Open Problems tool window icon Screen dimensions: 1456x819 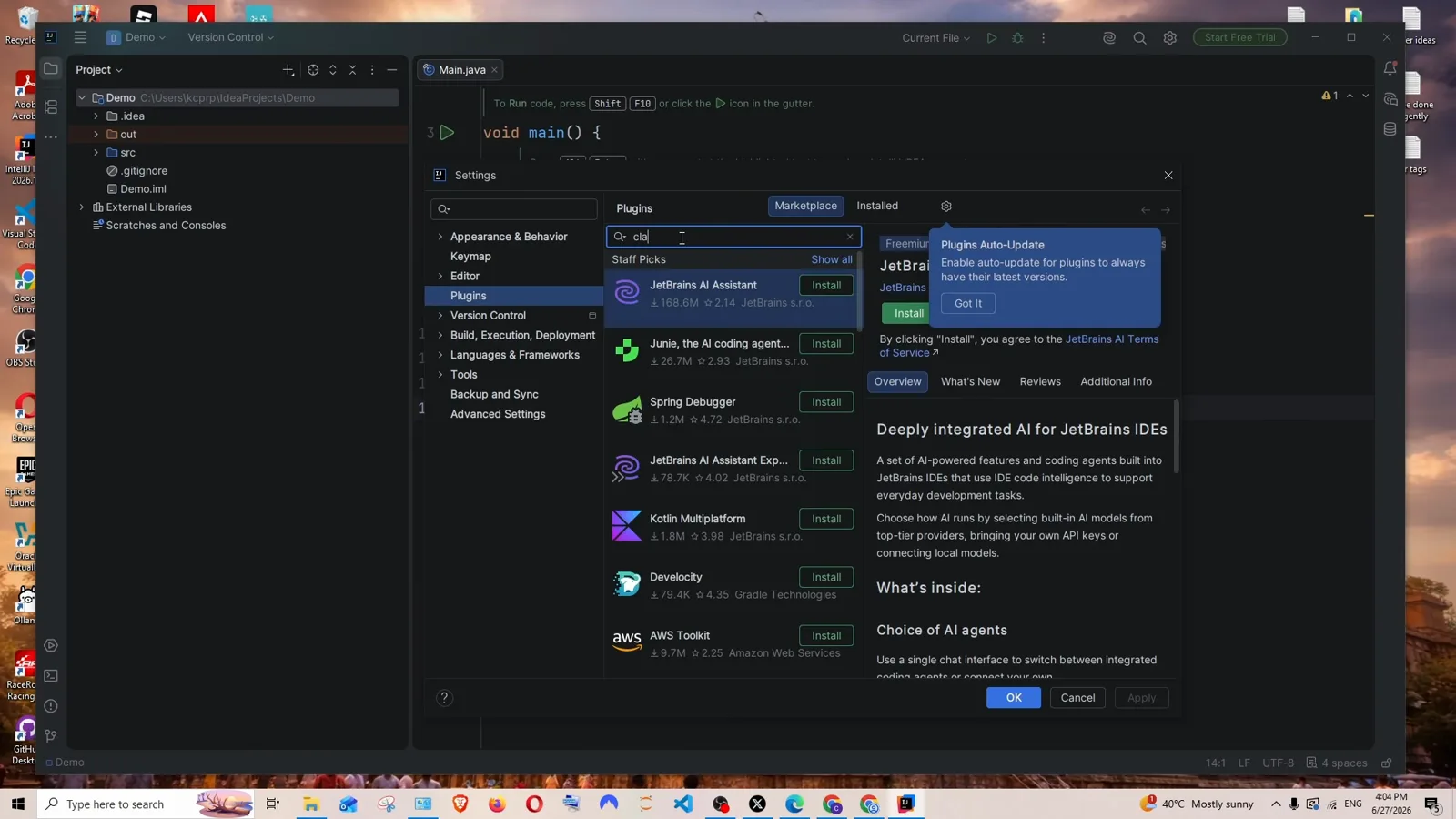coord(51,706)
